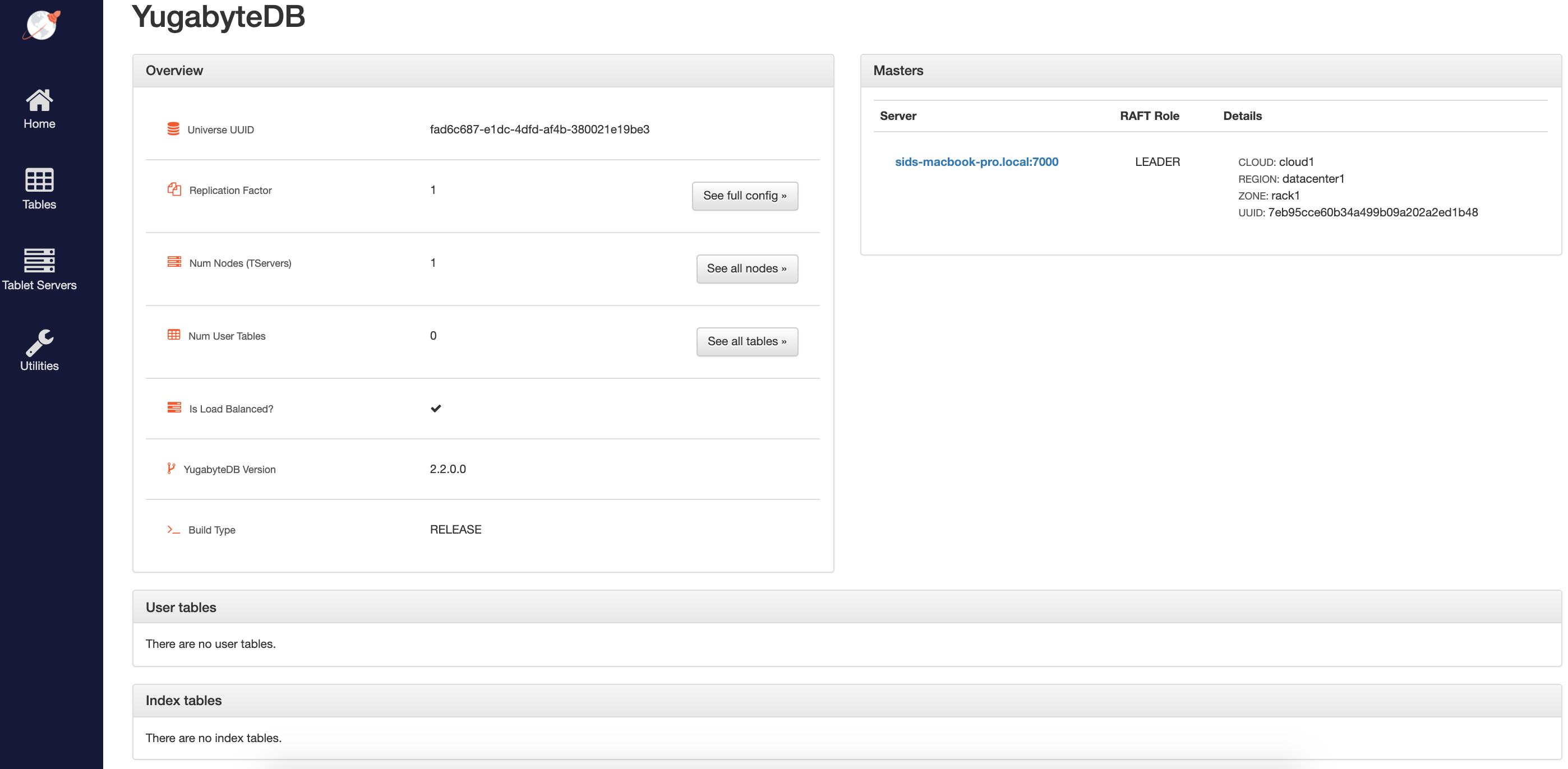Click the Num User Tables value 0
The height and width of the screenshot is (769, 1568).
(x=433, y=336)
